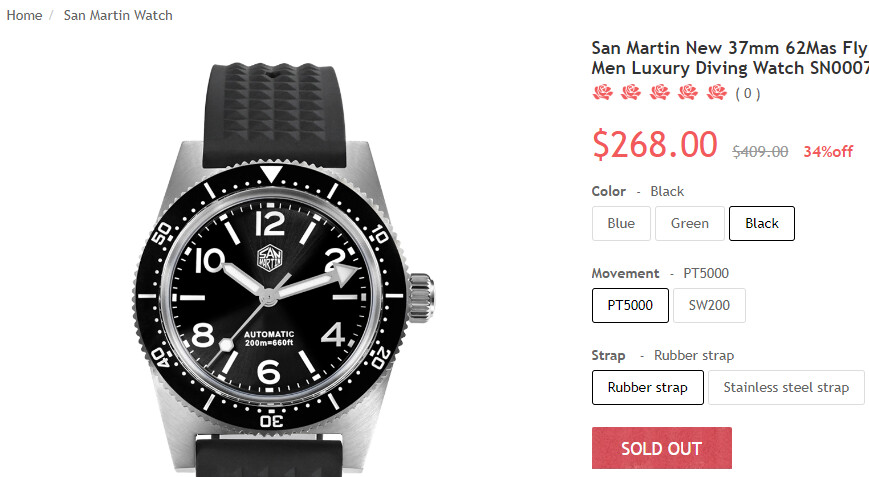The image size is (869, 477).
Task: Open the (0) review count
Action: pyautogui.click(x=748, y=94)
